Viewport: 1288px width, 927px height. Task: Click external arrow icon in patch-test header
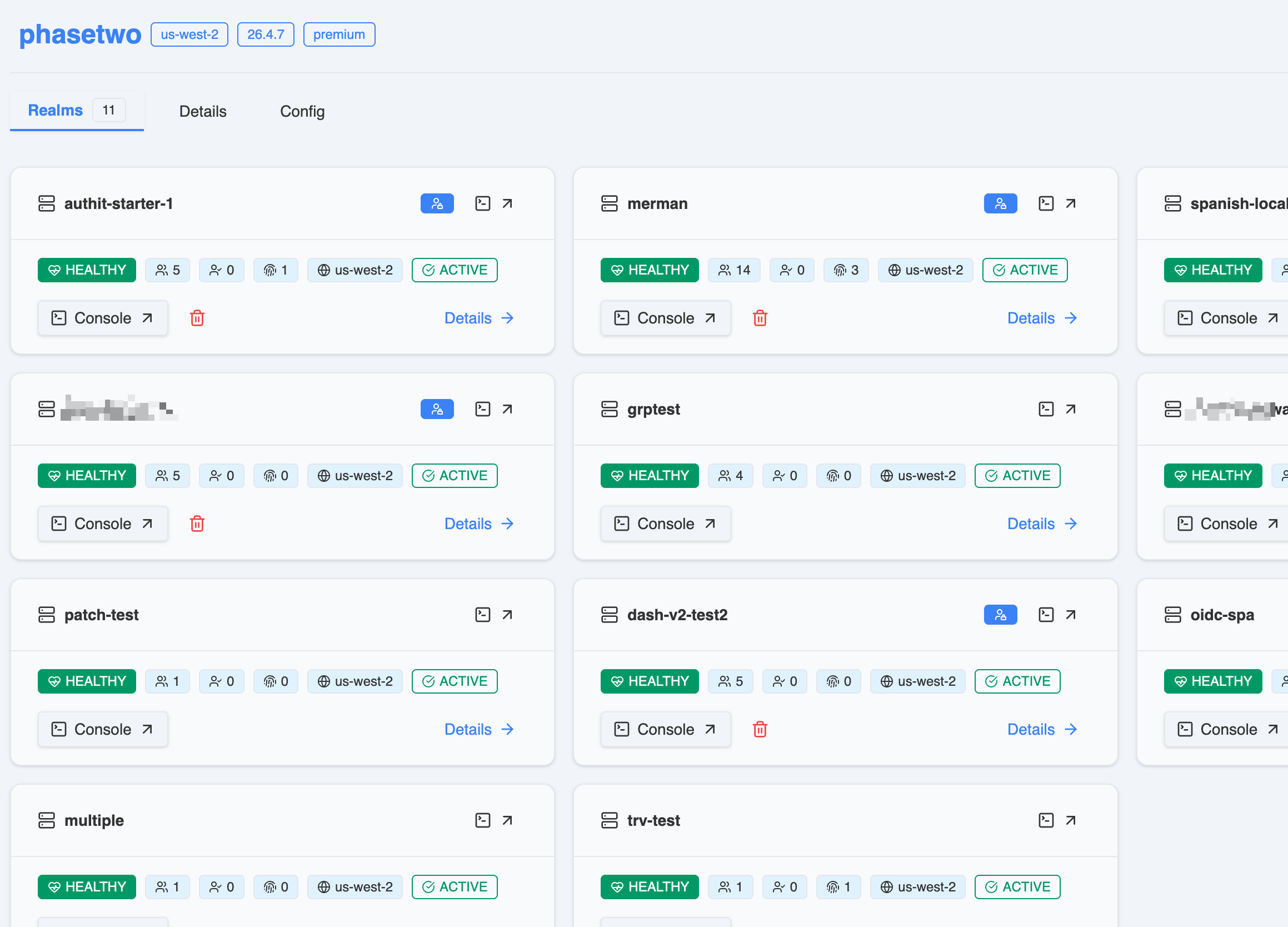click(x=507, y=615)
